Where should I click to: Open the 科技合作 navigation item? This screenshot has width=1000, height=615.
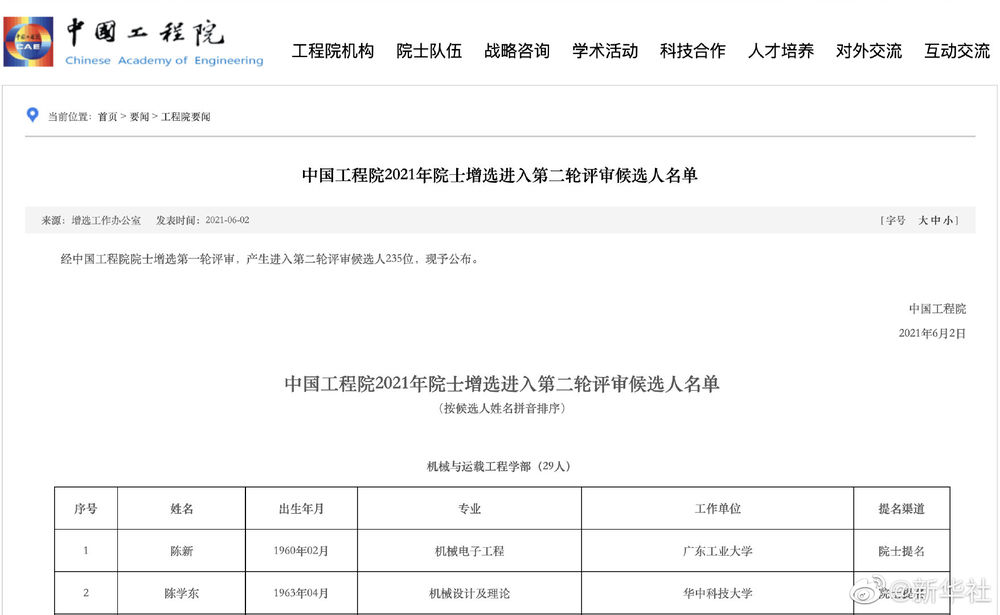(x=693, y=51)
